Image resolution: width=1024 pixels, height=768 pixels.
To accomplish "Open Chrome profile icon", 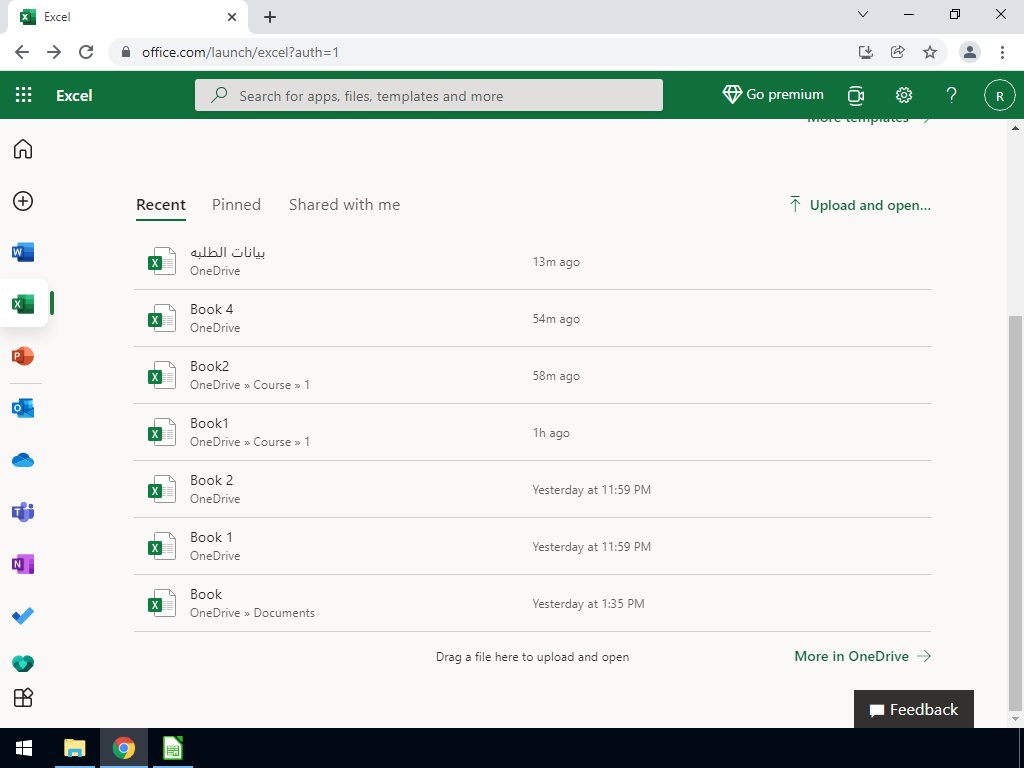I will click(970, 52).
